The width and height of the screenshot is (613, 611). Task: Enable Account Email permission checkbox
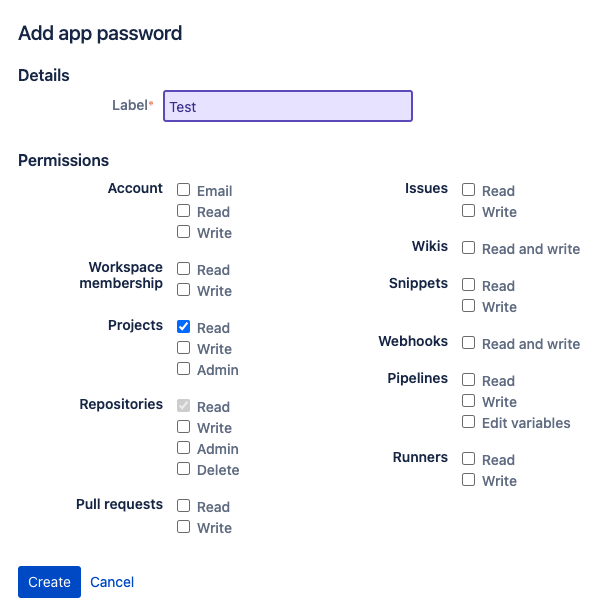[x=184, y=190]
